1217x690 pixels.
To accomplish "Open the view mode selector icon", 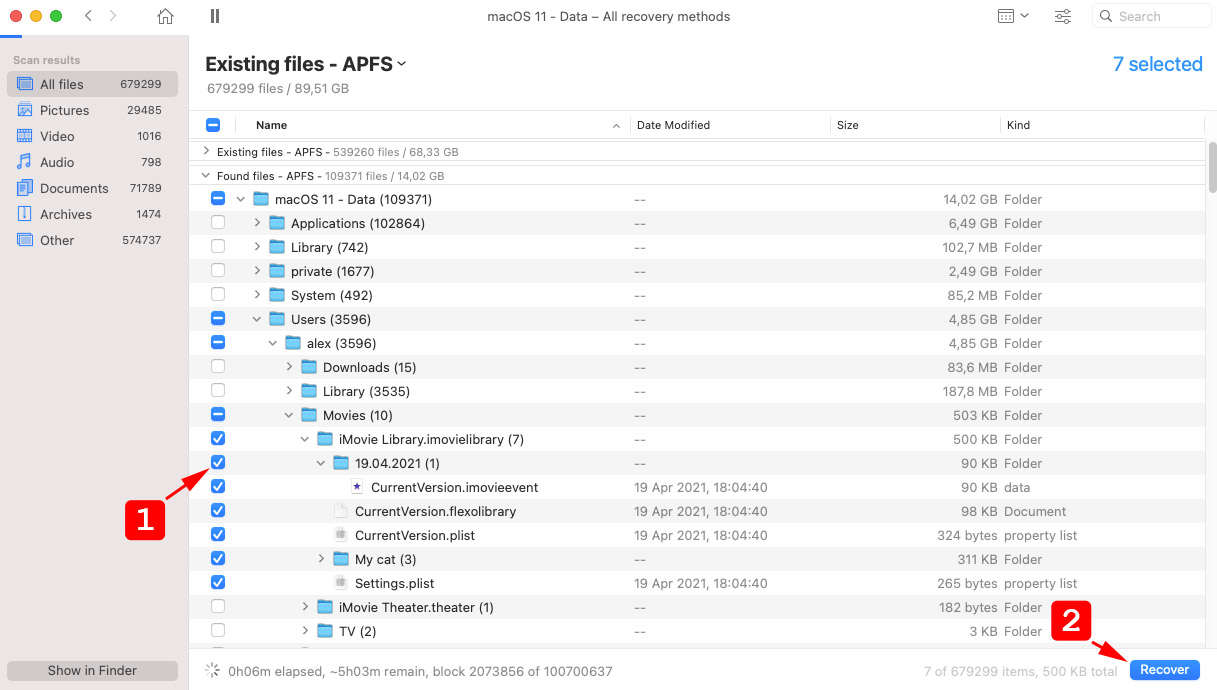I will click(1013, 16).
